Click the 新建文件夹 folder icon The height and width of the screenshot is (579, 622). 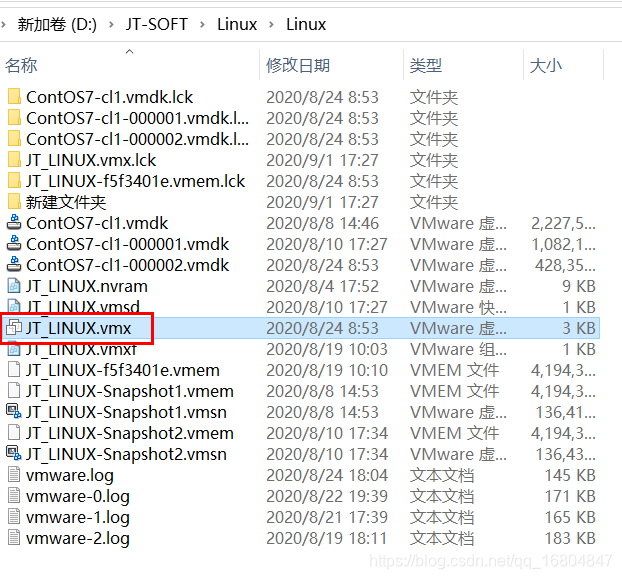14,202
